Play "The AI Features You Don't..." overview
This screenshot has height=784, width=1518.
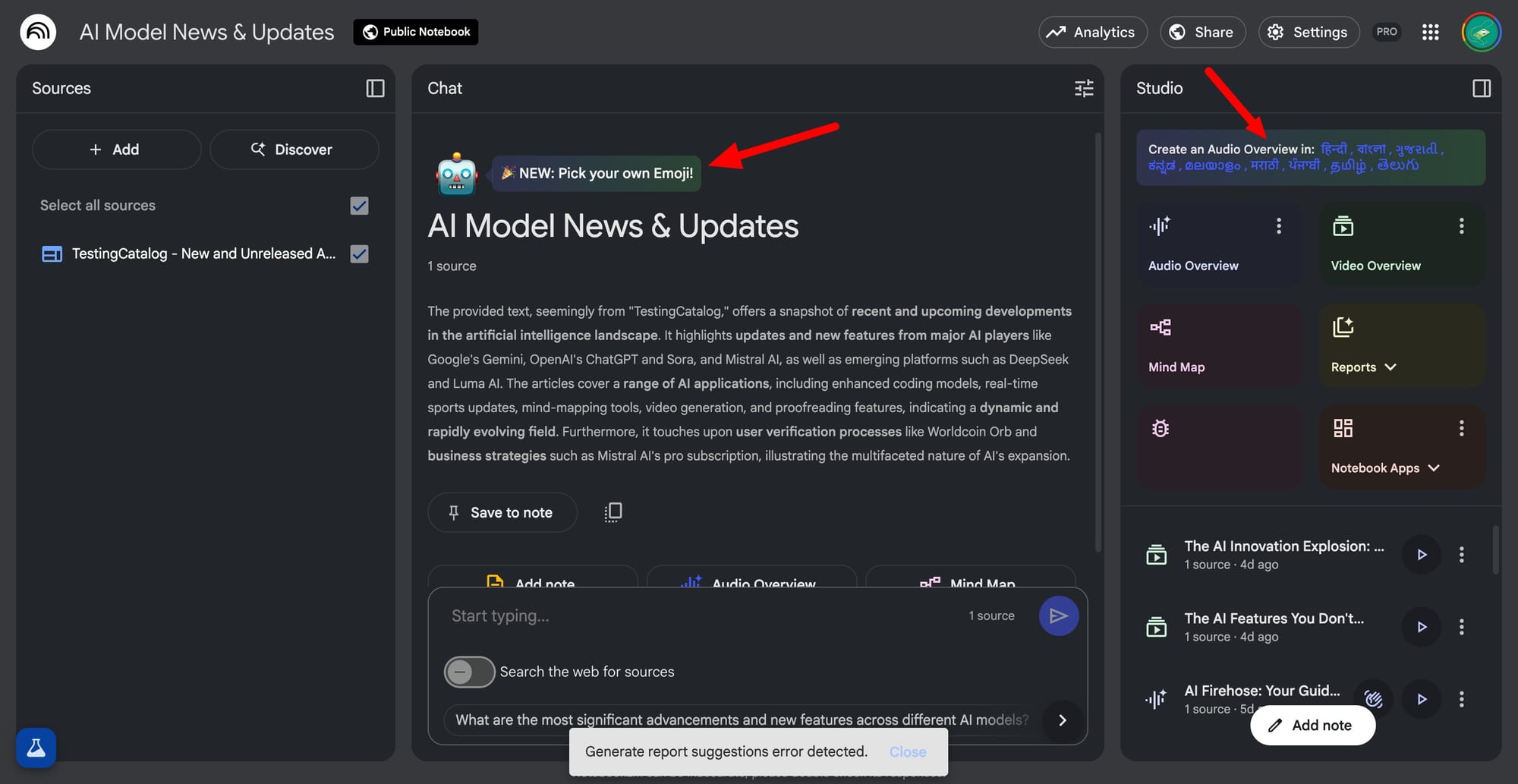click(1422, 627)
